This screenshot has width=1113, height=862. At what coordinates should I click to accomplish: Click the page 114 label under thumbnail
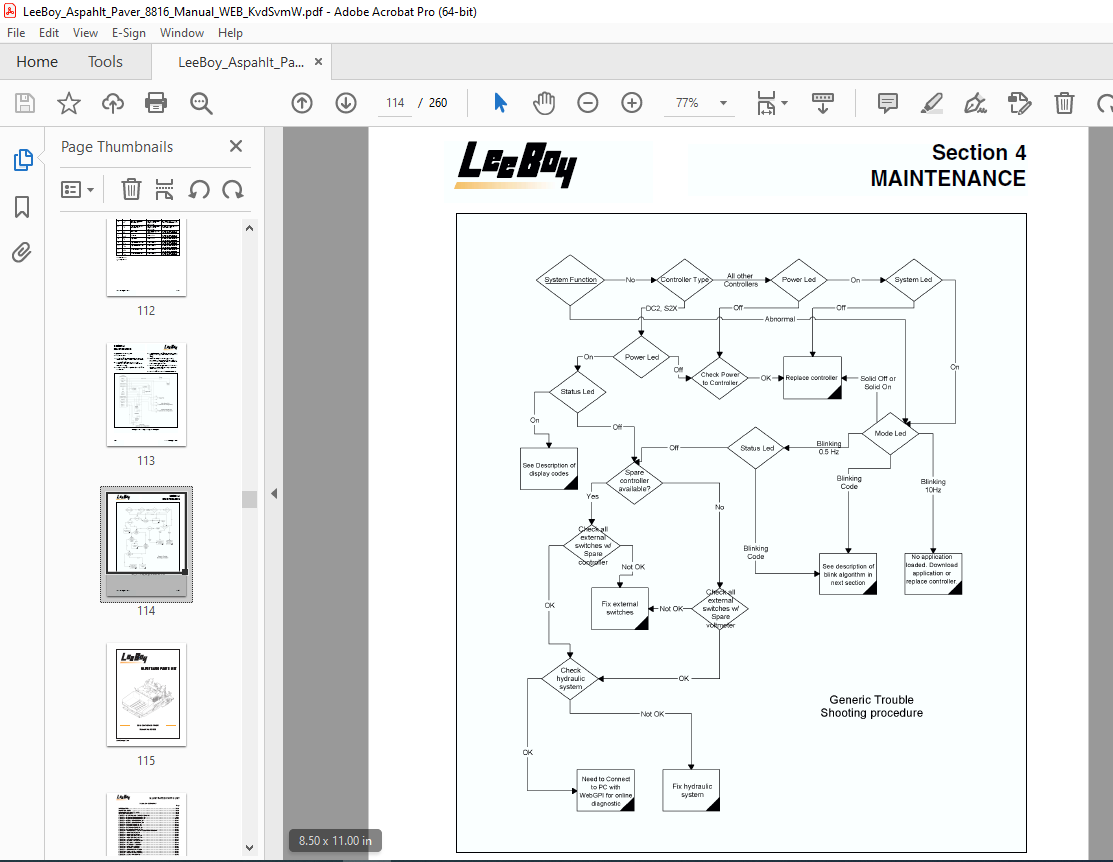click(x=146, y=611)
